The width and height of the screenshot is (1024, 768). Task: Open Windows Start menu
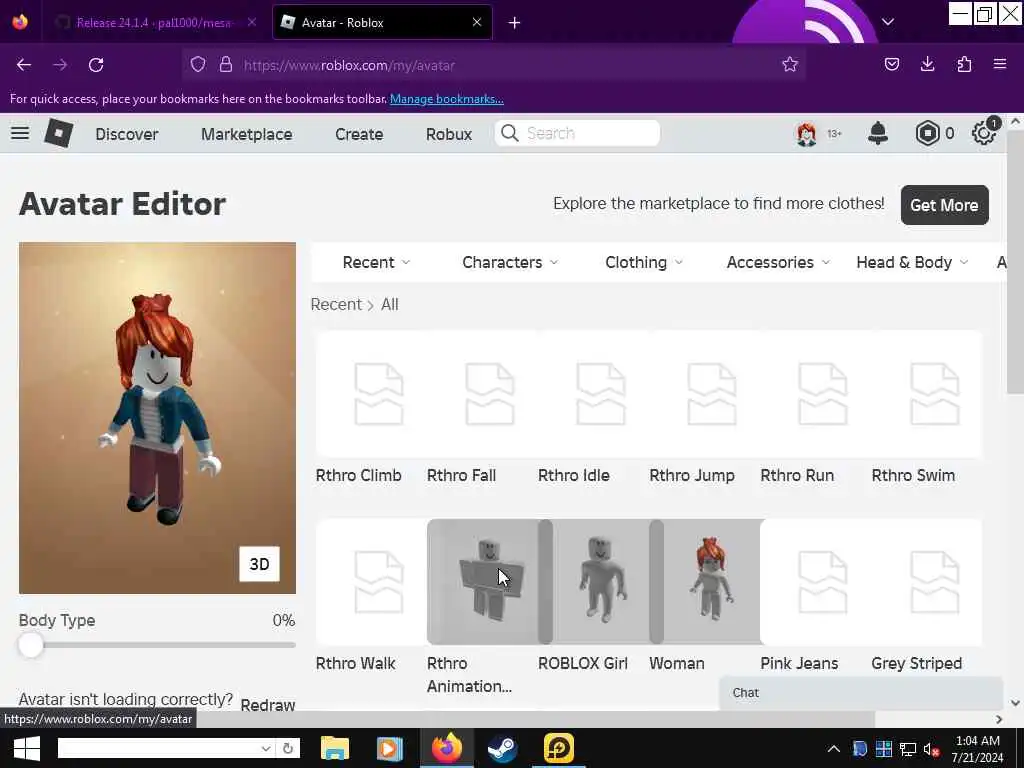coord(27,748)
